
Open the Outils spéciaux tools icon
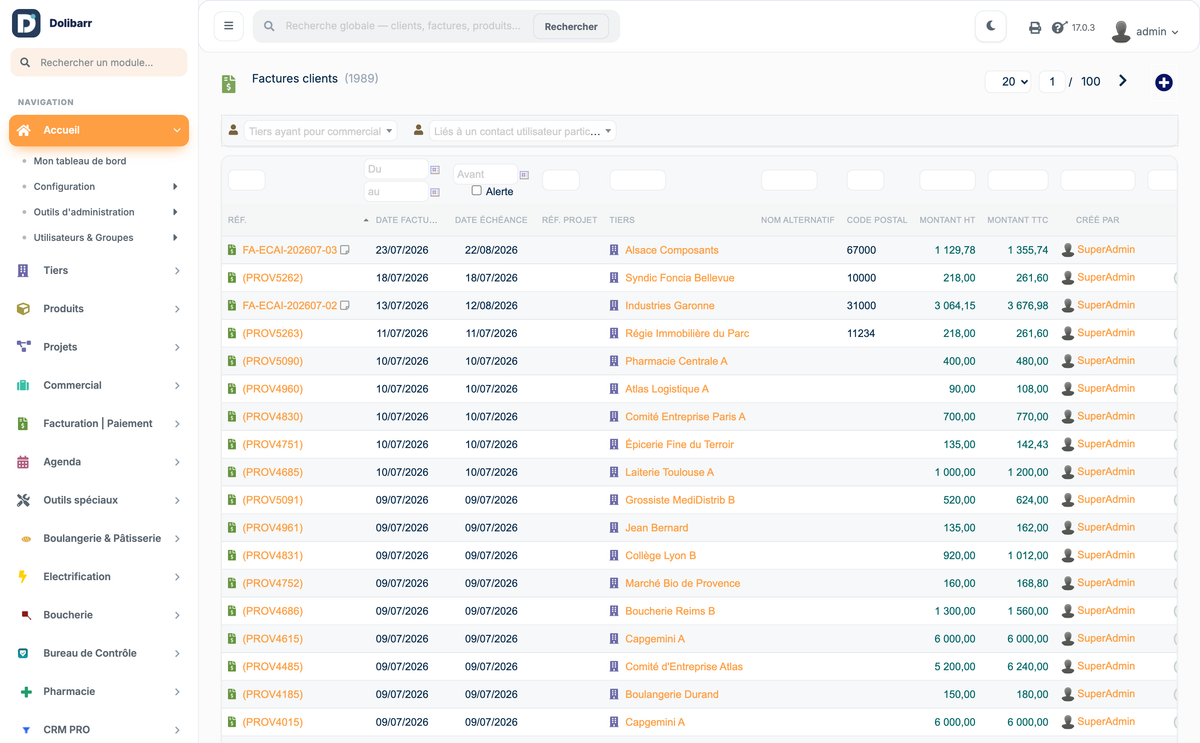[23, 500]
